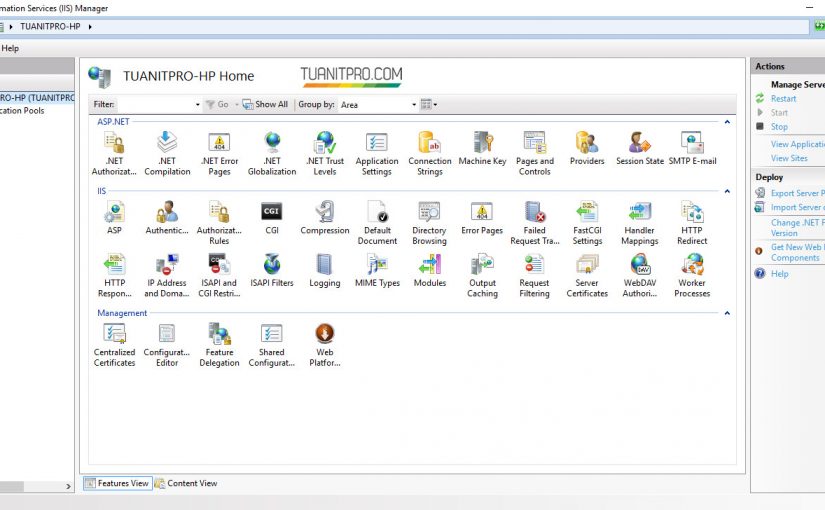Open Modules feature
825x510 pixels.
click(430, 270)
